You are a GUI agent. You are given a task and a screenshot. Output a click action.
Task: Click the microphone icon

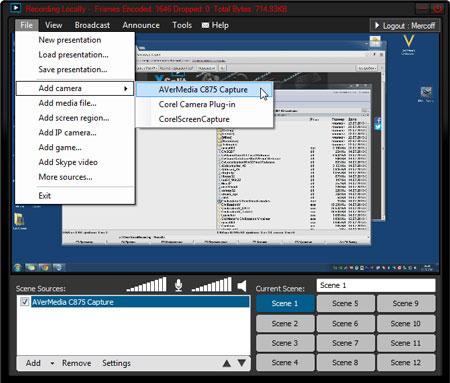[179, 285]
